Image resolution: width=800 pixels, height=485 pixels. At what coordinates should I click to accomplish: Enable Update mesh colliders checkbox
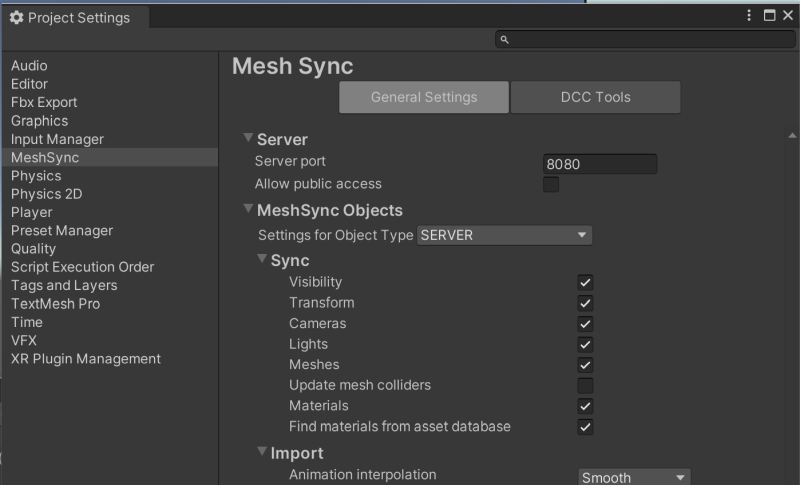pyautogui.click(x=585, y=386)
